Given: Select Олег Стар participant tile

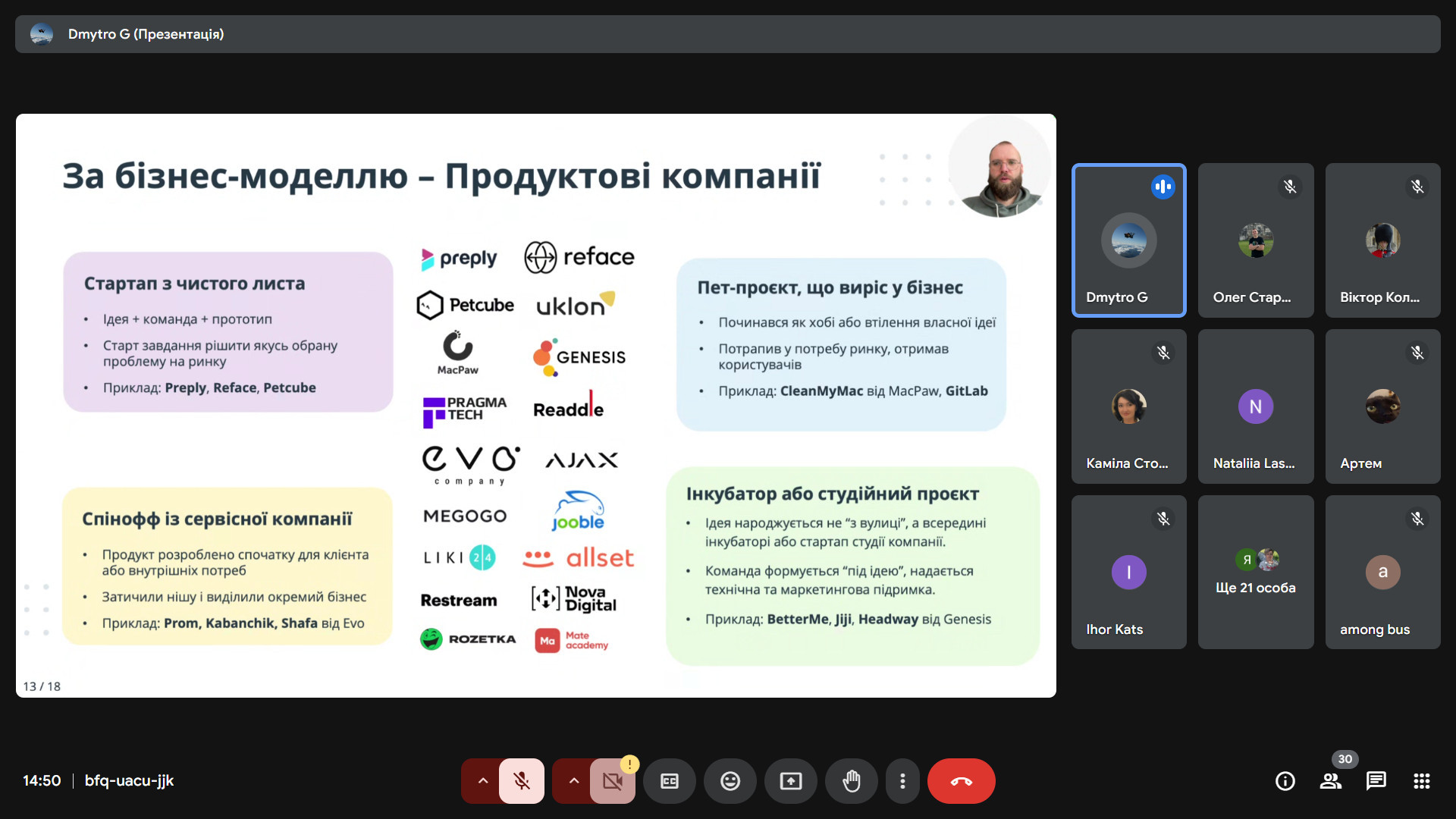Looking at the screenshot, I should pyautogui.click(x=1256, y=240).
